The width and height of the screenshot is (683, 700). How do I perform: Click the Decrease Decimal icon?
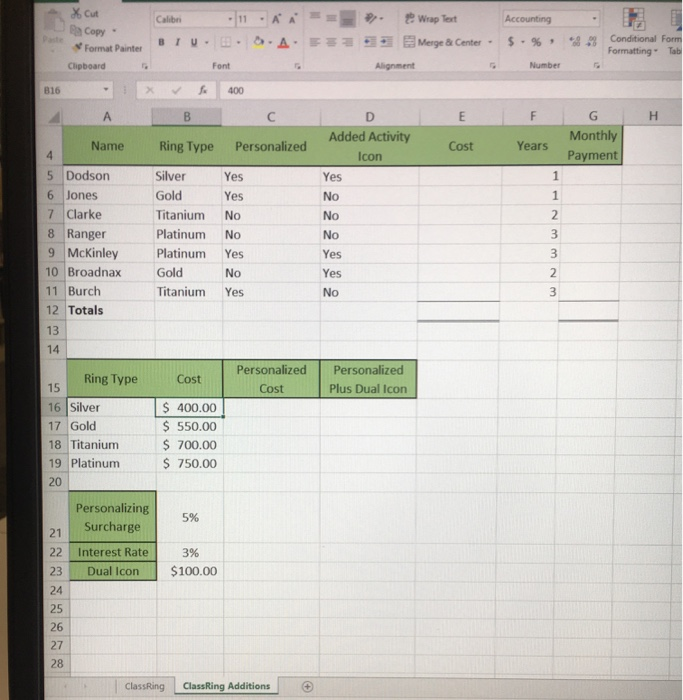click(592, 42)
